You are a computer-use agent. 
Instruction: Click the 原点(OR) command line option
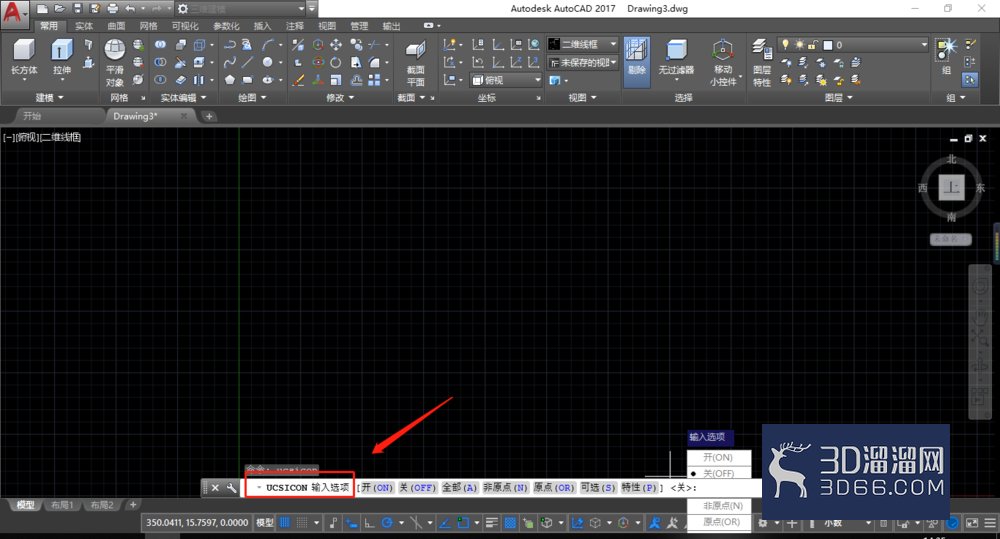coord(554,487)
